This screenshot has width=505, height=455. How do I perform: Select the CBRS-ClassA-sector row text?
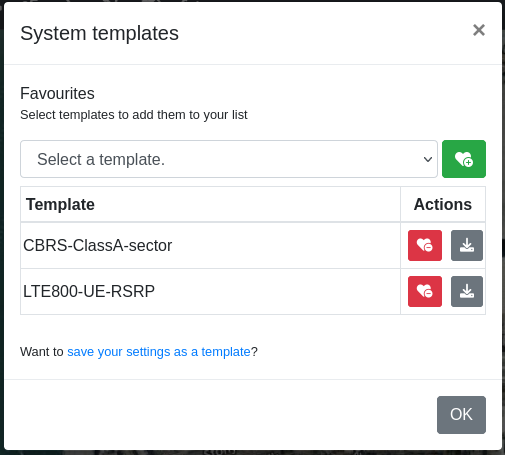[x=97, y=246]
